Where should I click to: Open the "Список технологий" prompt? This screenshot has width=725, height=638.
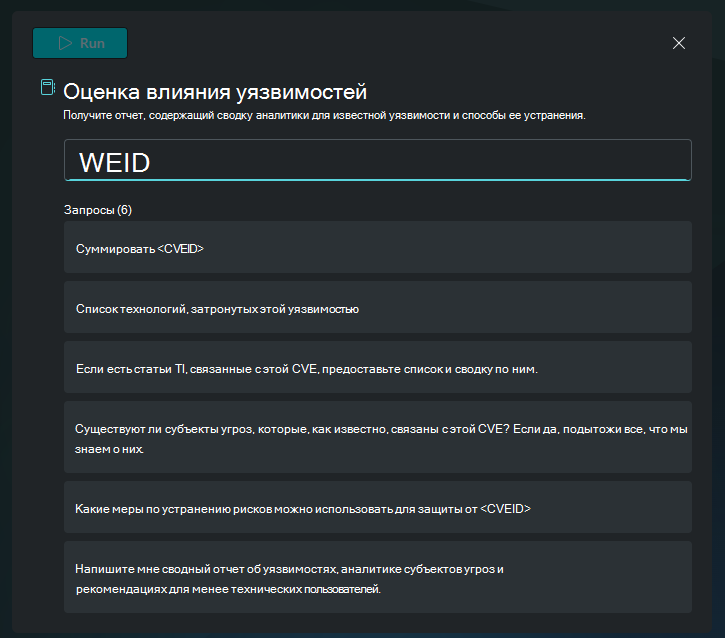point(377,308)
